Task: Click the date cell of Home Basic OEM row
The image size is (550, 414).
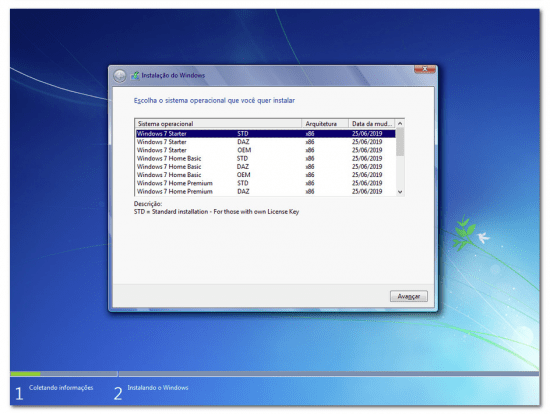Action: pos(367,175)
